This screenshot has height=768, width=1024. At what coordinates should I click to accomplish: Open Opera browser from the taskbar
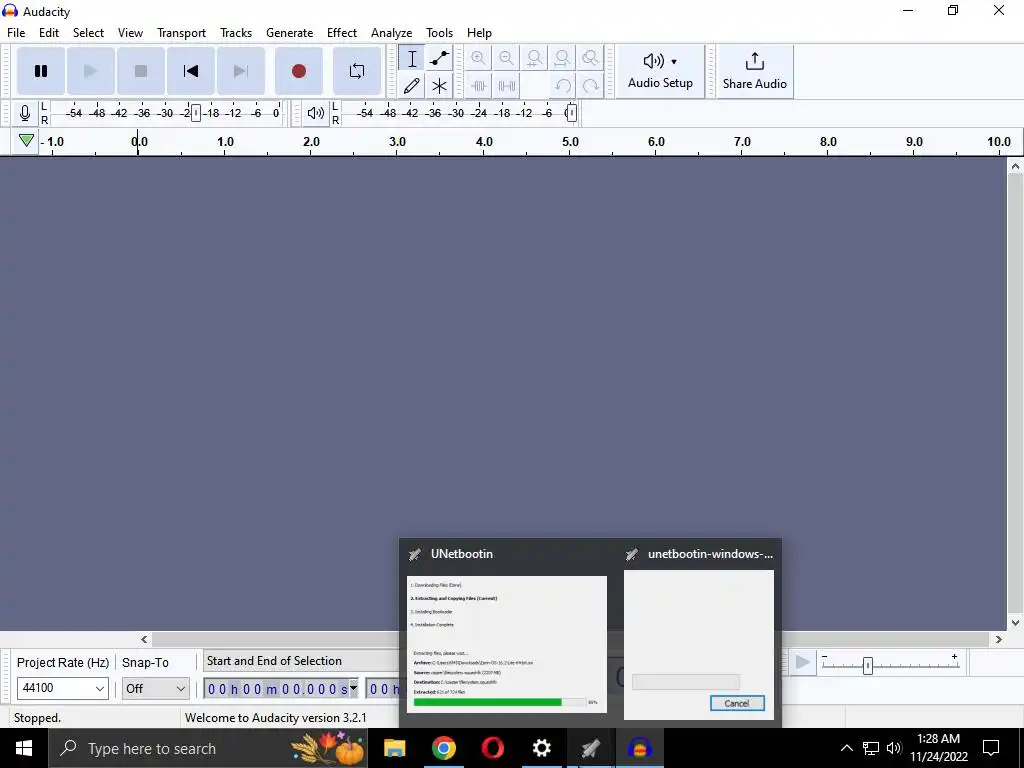492,748
